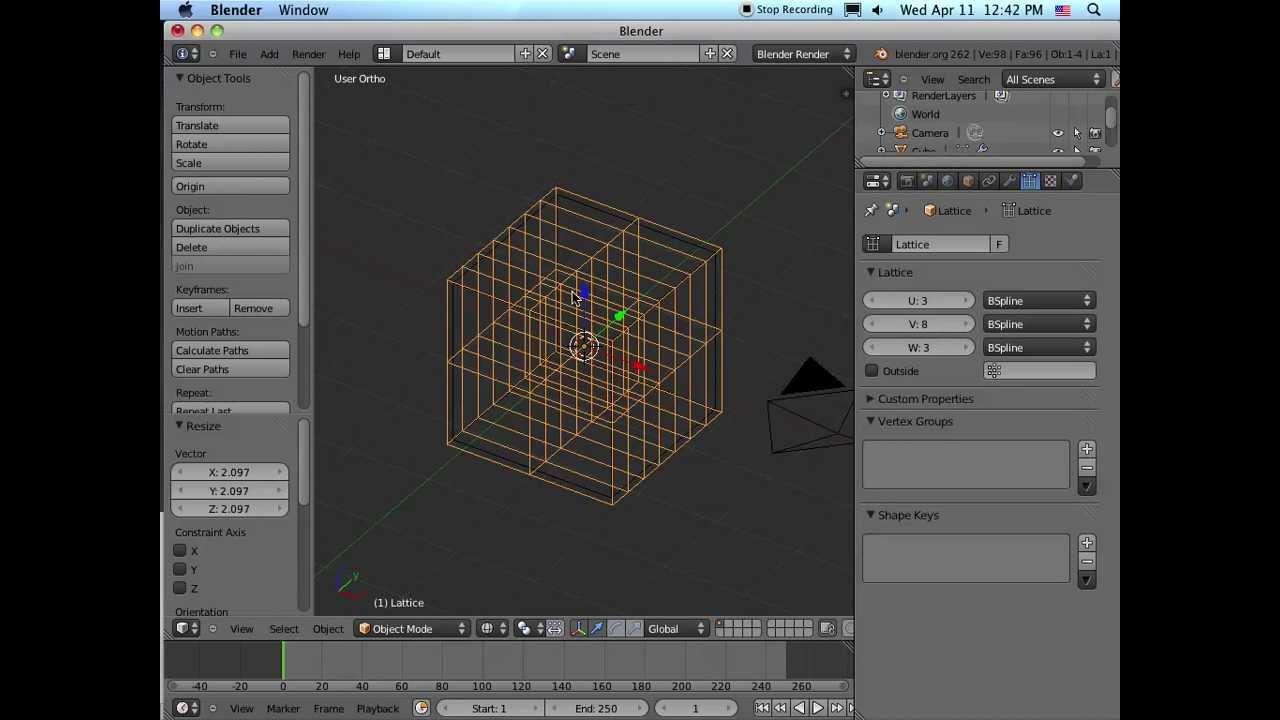Open the Blender Render engine dropdown
Viewport: 1280px width, 720px height.
tap(803, 54)
